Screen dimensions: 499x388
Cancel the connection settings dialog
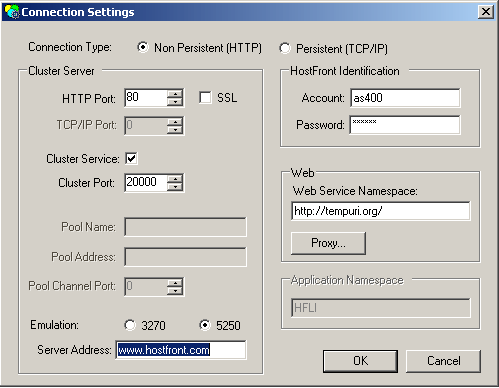(443, 361)
